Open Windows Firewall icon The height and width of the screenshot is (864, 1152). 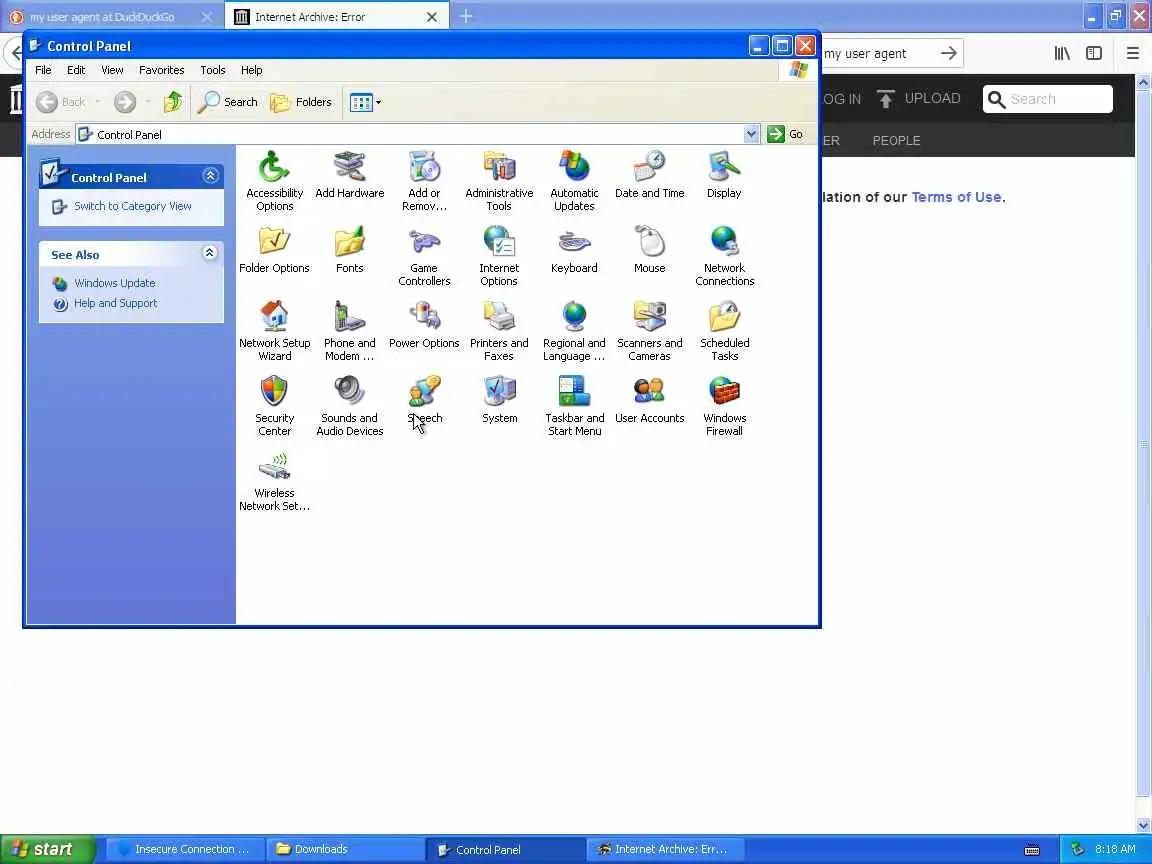724,405
